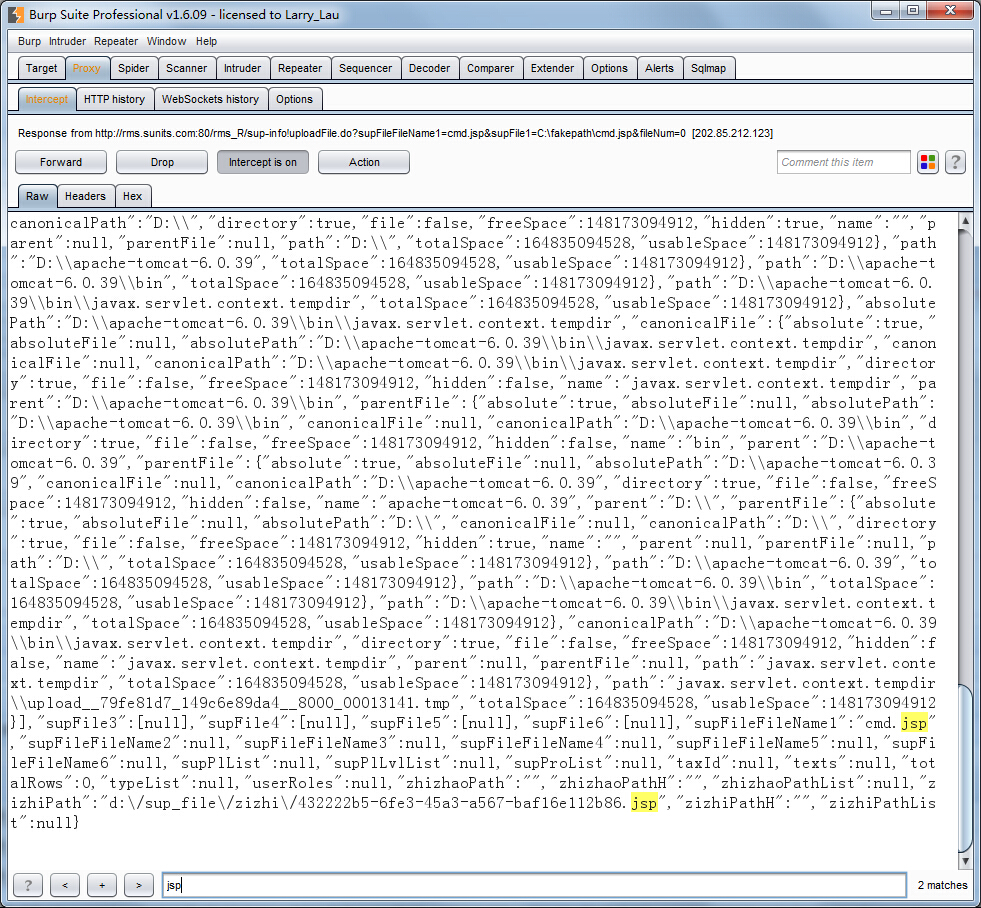This screenshot has width=981, height=908.
Task: Open the HTTP history sub-tab
Action: (114, 99)
